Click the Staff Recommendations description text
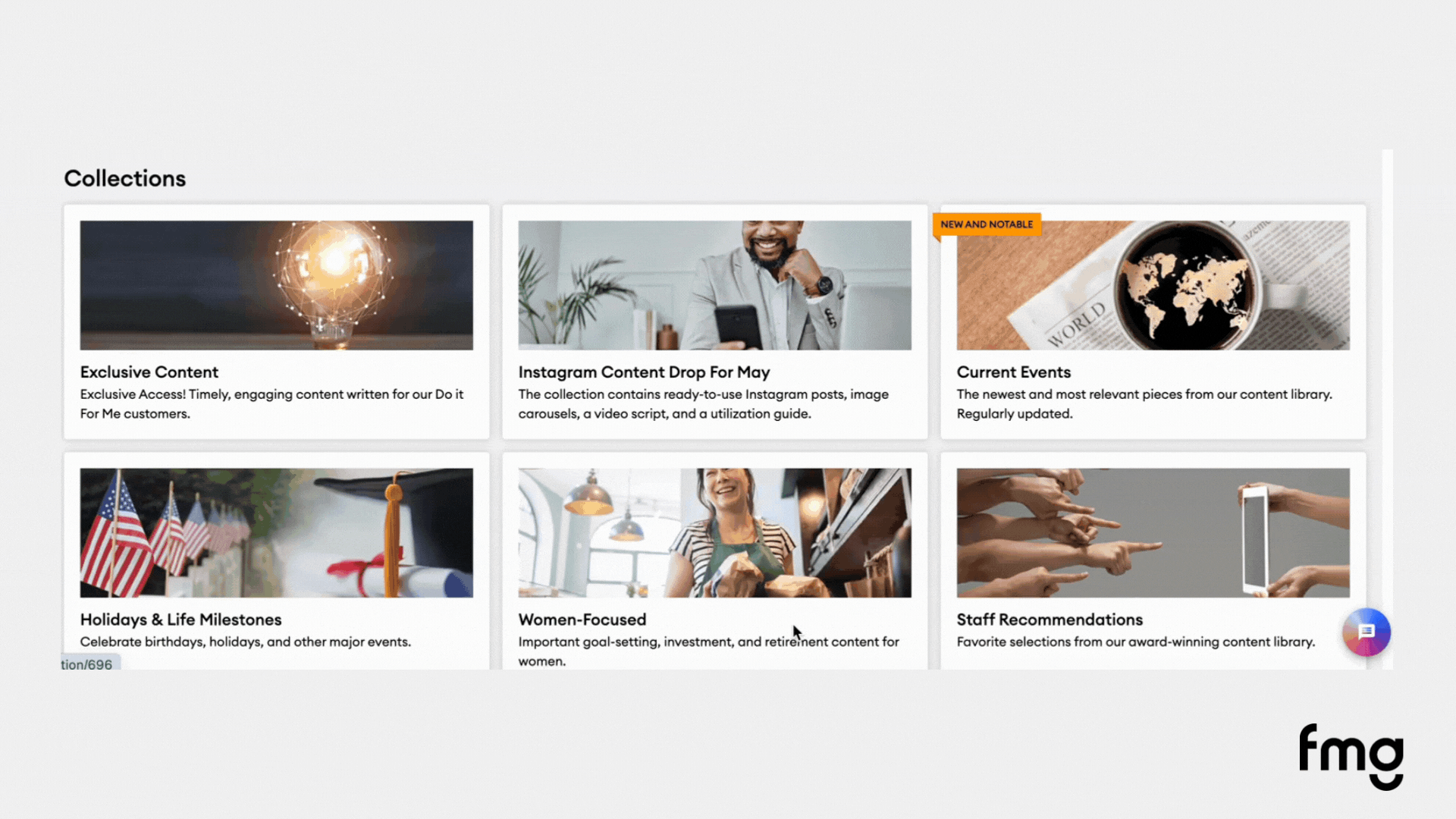The image size is (1456, 819). coord(1136,642)
